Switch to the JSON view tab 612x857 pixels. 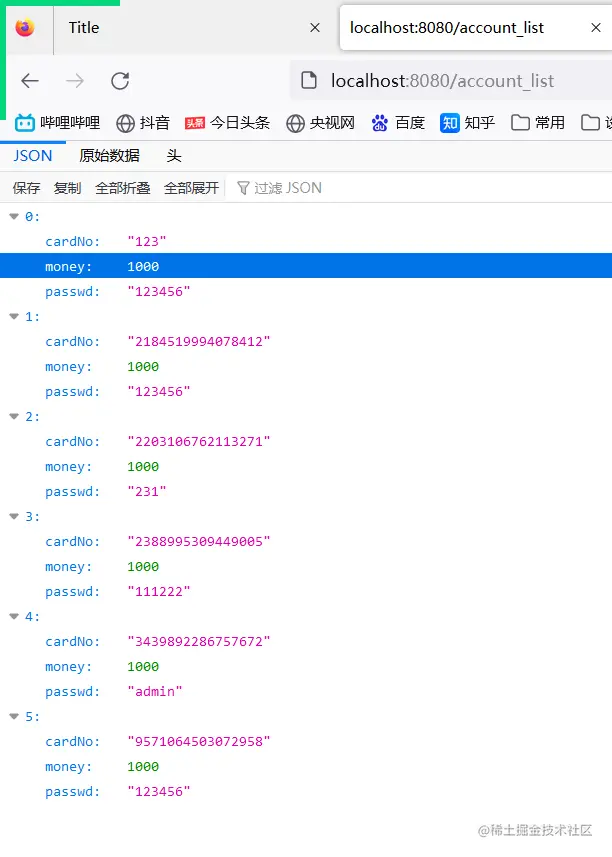33,156
